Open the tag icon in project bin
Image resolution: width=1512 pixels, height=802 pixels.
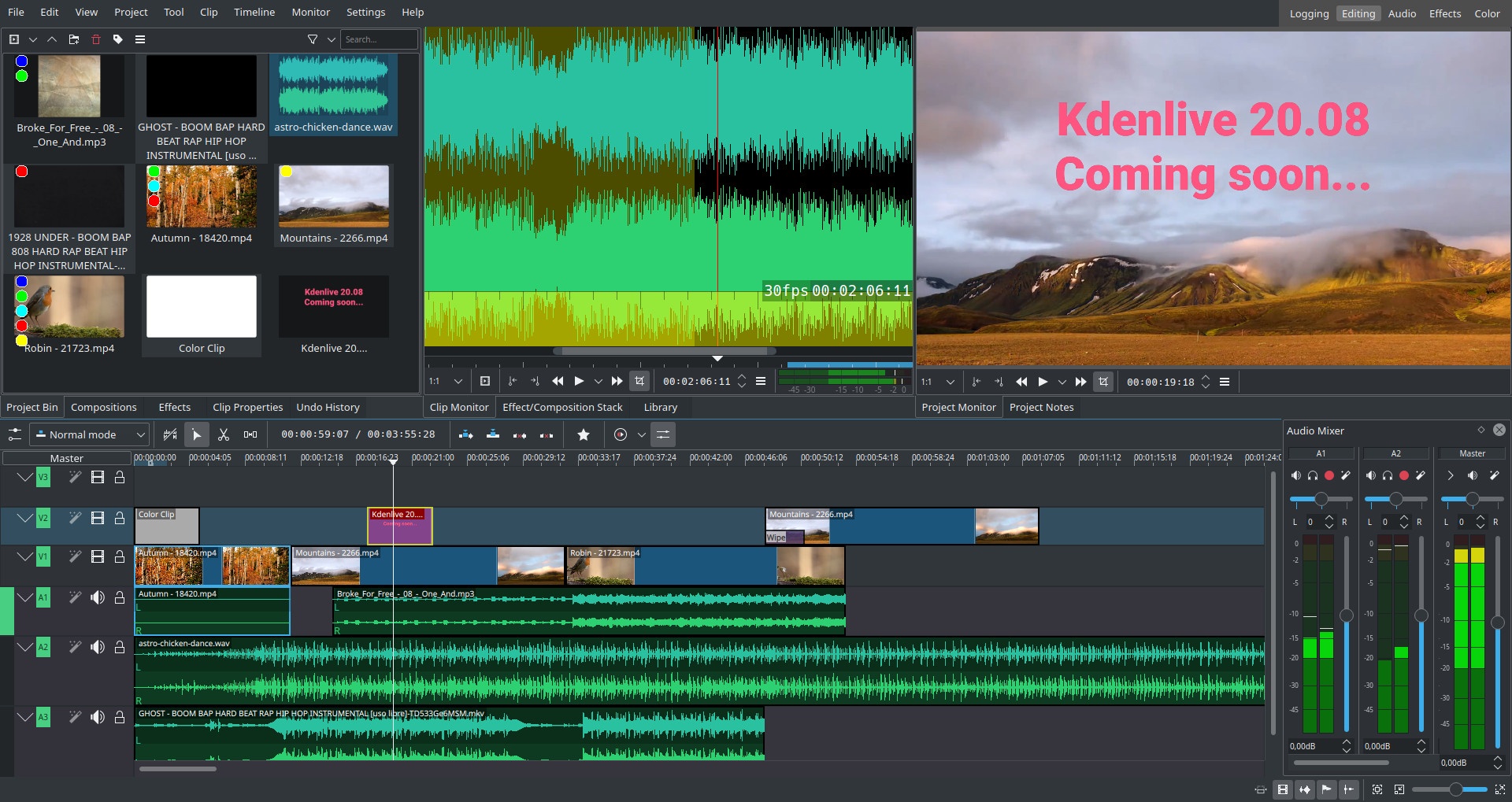[118, 39]
